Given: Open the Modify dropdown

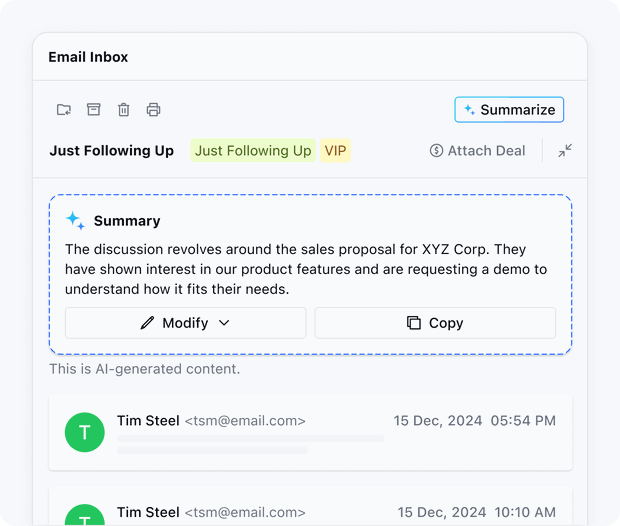Looking at the screenshot, I should 185,323.
